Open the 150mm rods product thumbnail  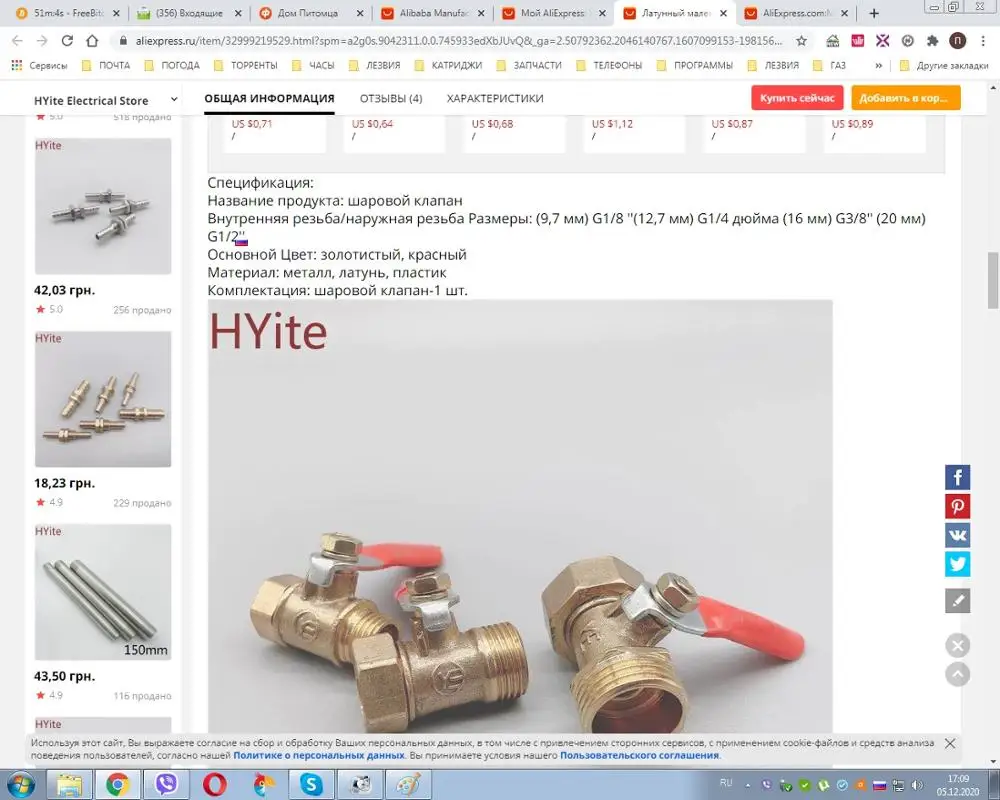(103, 592)
